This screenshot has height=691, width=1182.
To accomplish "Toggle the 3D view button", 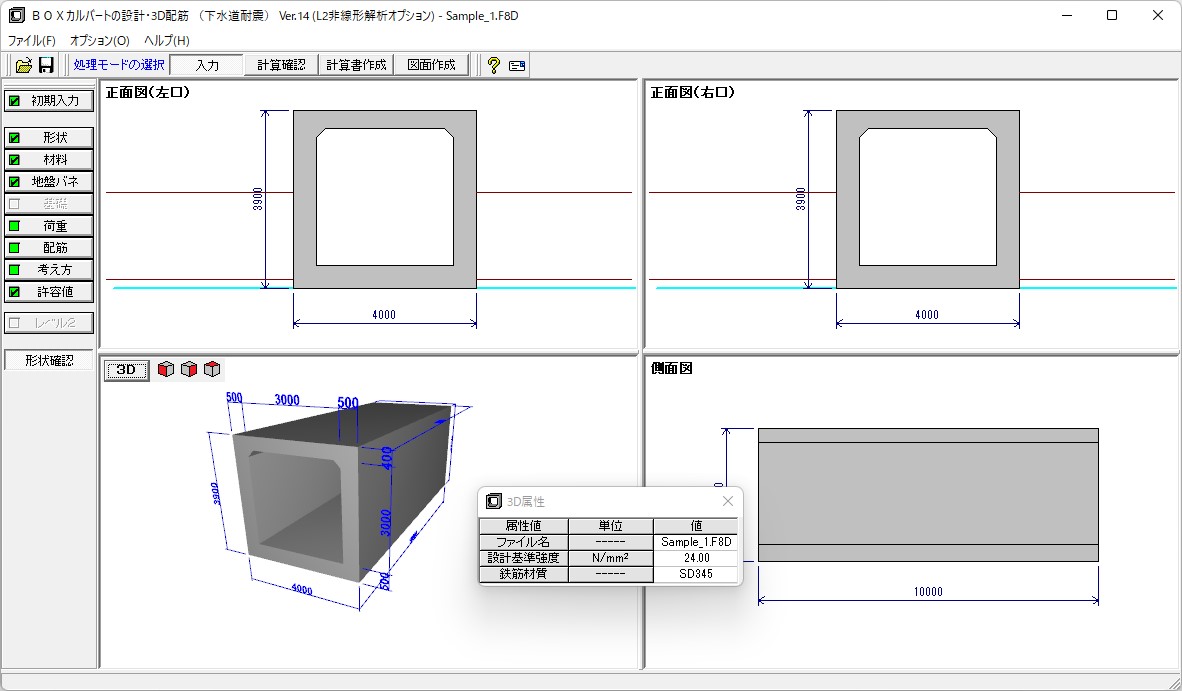I will (126, 370).
